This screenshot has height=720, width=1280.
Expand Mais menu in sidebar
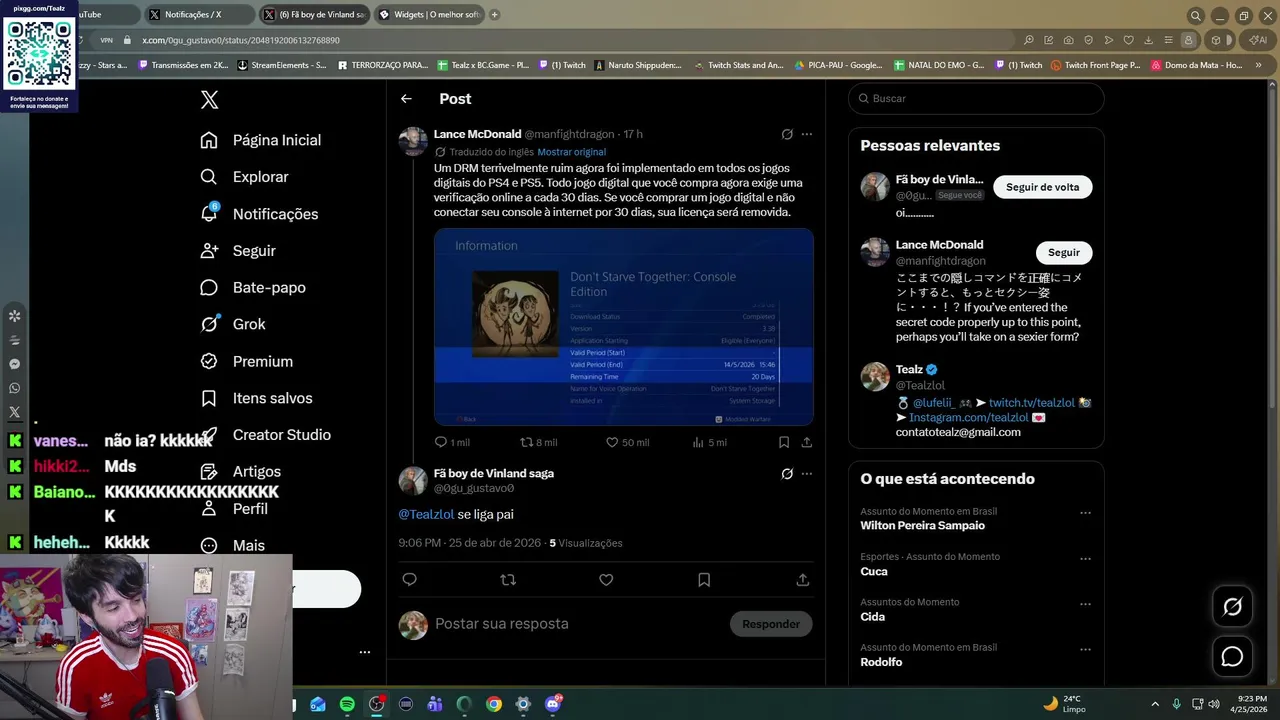(x=232, y=546)
